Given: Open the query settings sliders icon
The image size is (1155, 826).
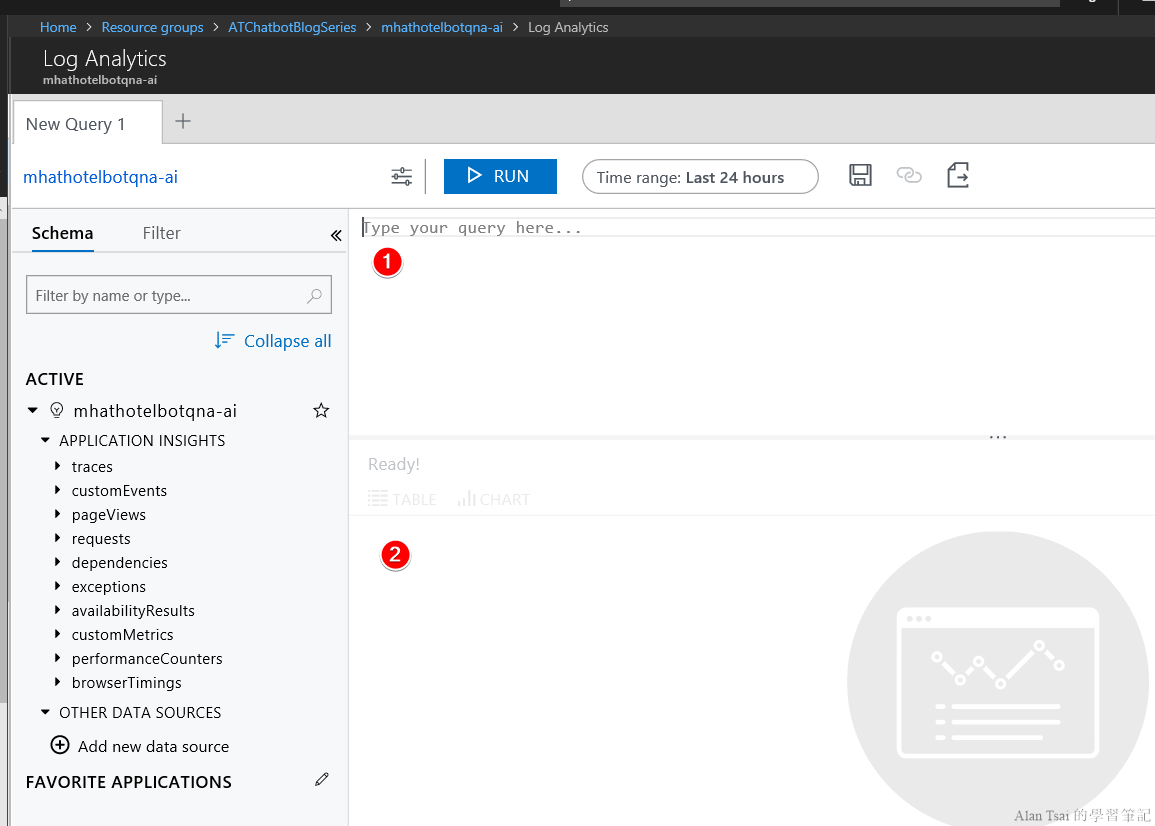Looking at the screenshot, I should coord(401,177).
